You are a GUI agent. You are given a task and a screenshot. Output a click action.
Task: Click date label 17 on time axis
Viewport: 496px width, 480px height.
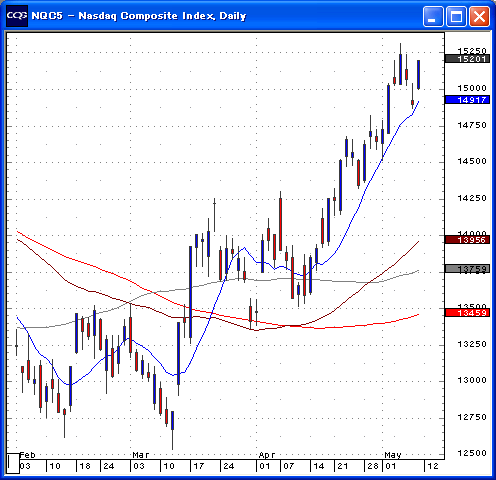(x=199, y=466)
